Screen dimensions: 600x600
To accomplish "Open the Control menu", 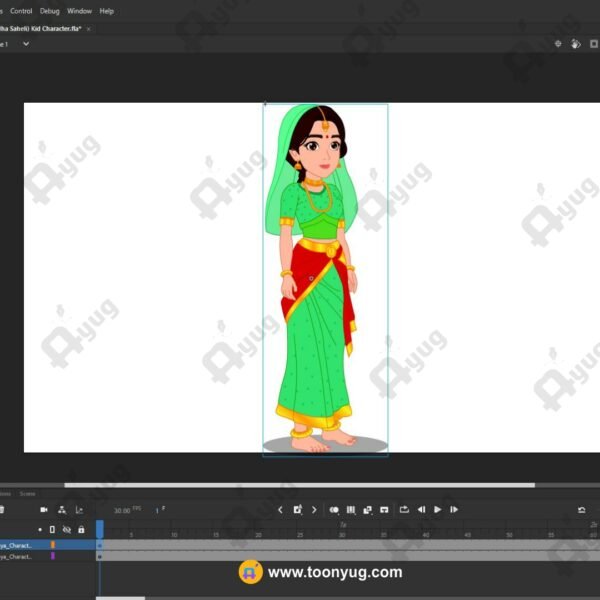I will [x=21, y=11].
